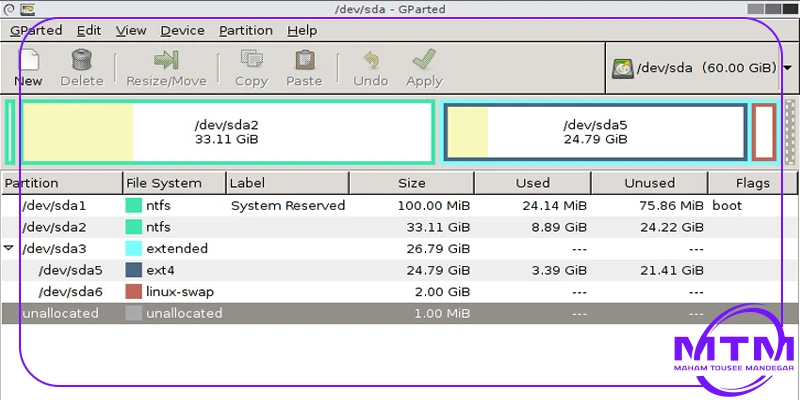This screenshot has width=800, height=400.
Task: Sort the list by Size column header
Action: 411,183
